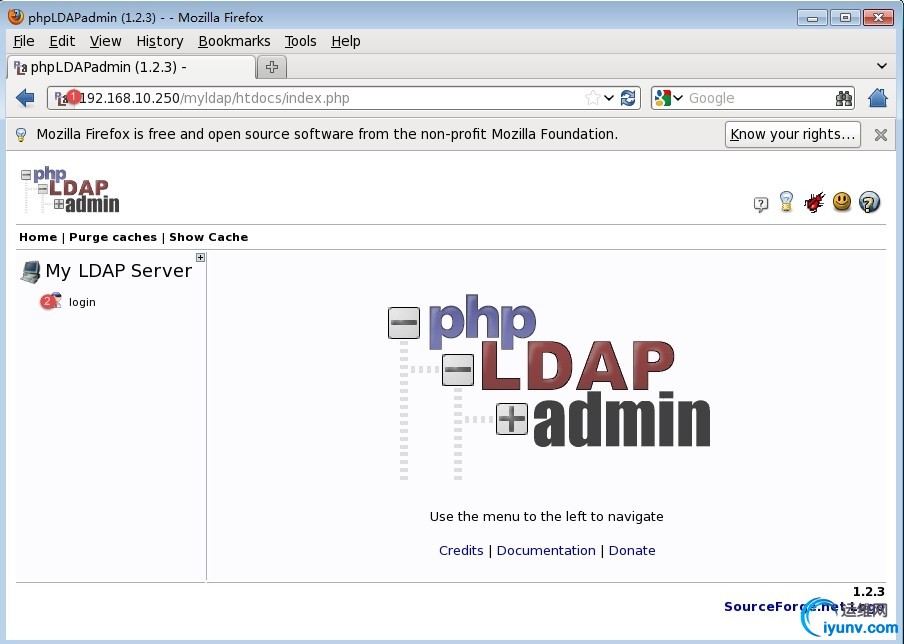Click Know your rights button
Screen dimensions: 904x644
click(793, 134)
